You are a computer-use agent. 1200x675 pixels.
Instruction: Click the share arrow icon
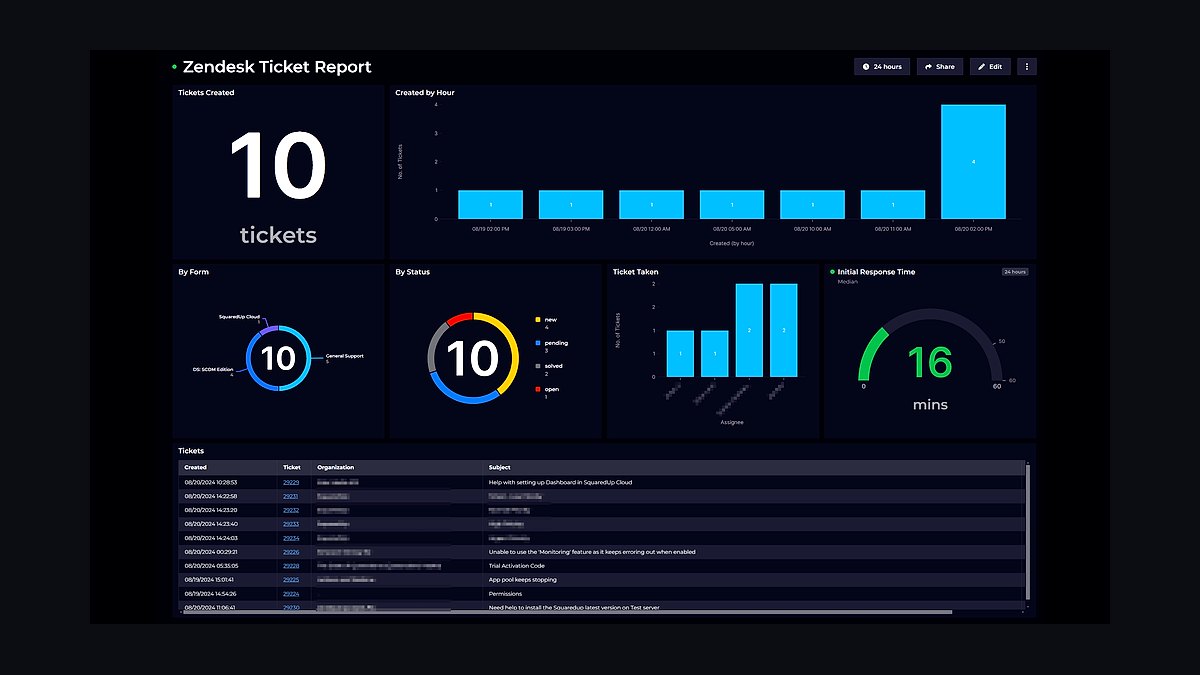pos(928,67)
